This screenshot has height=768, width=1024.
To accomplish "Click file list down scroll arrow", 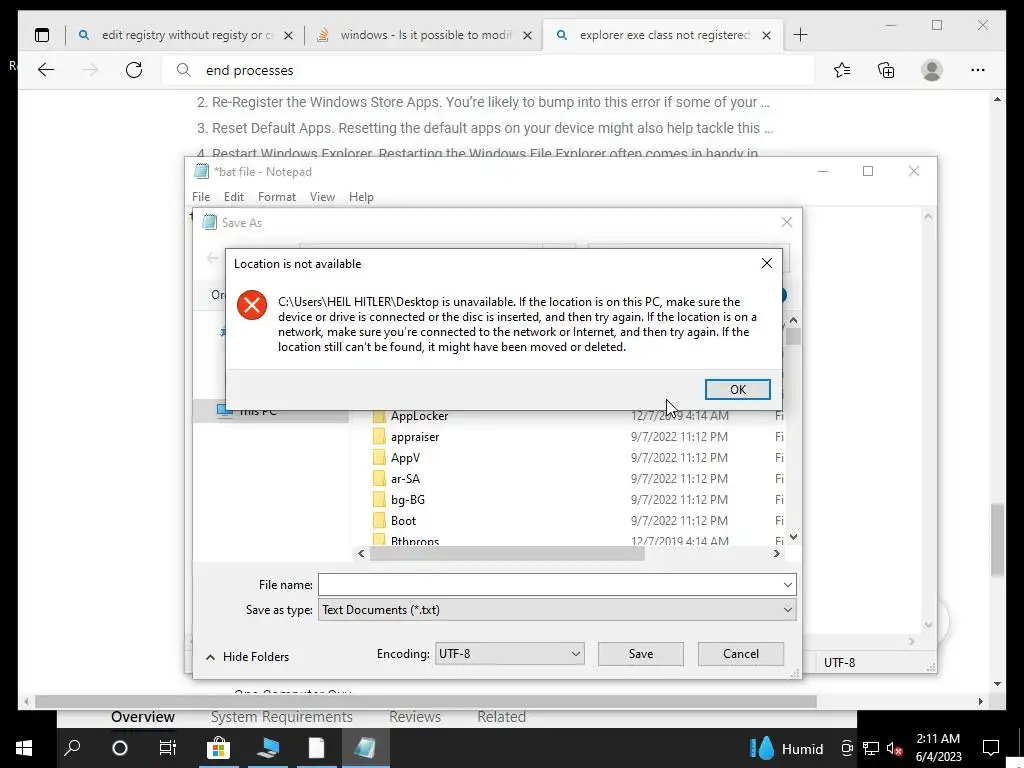I will pyautogui.click(x=793, y=537).
